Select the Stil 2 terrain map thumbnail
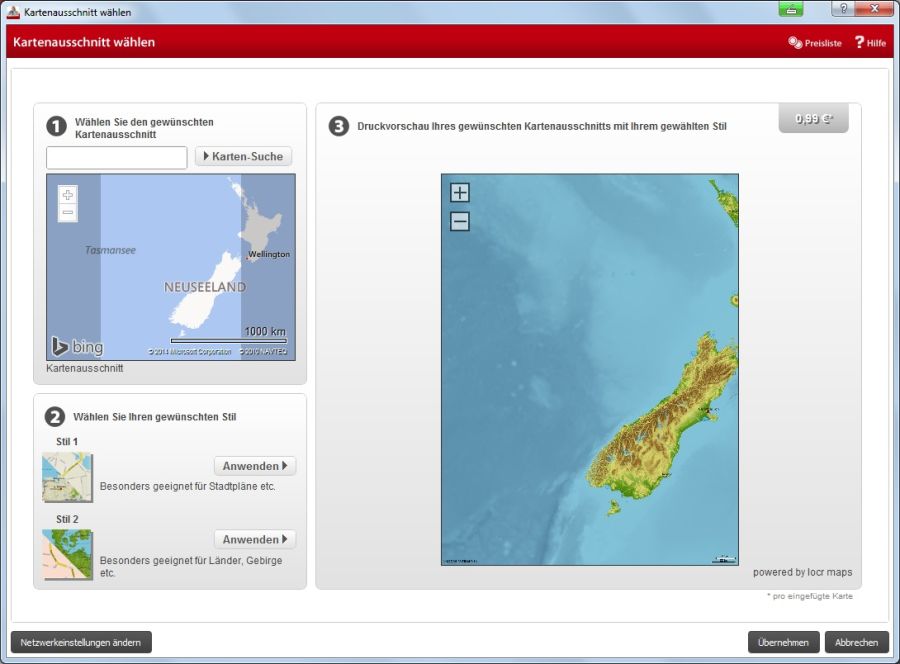 tap(67, 554)
